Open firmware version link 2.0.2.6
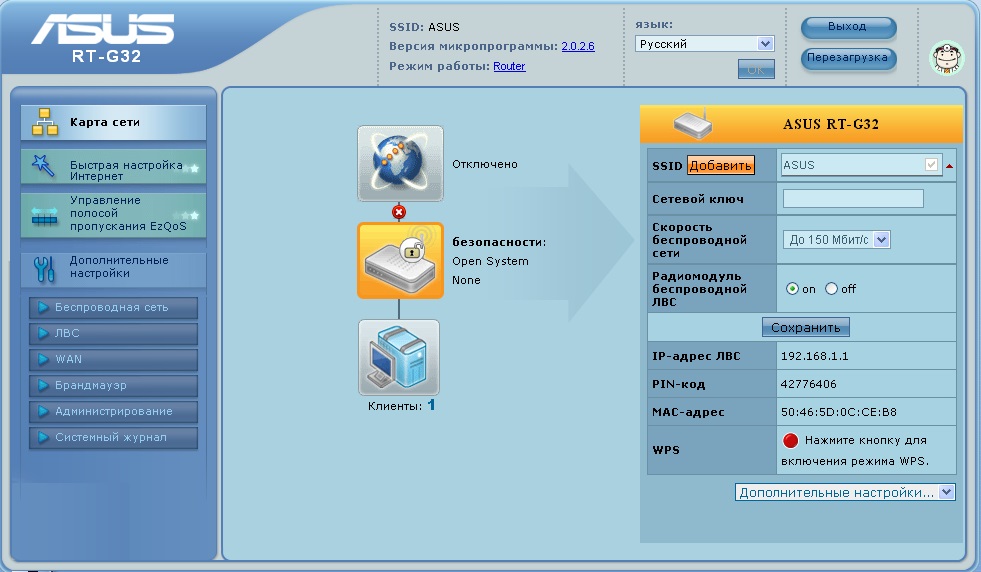This screenshot has width=981, height=572. 578,46
